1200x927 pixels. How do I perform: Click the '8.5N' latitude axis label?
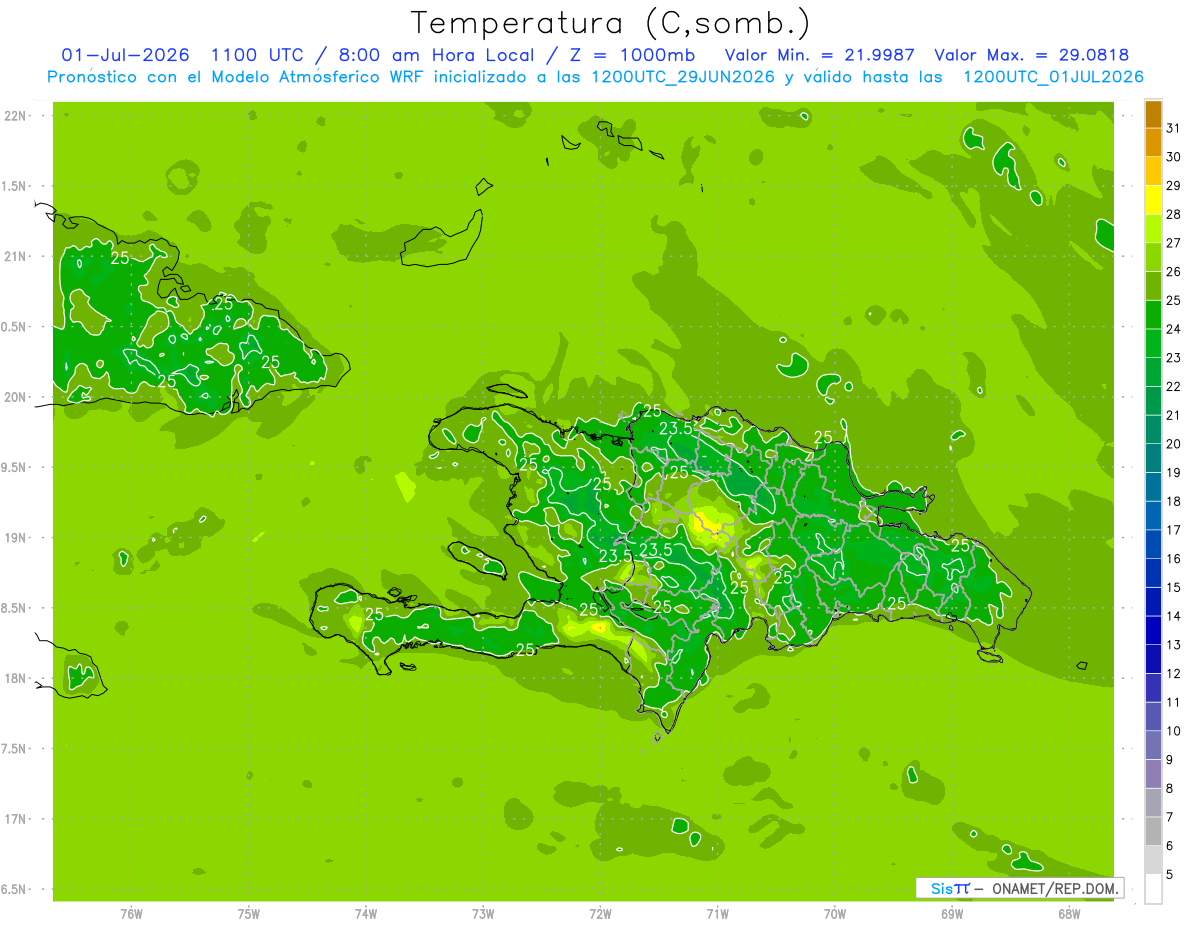point(14,608)
